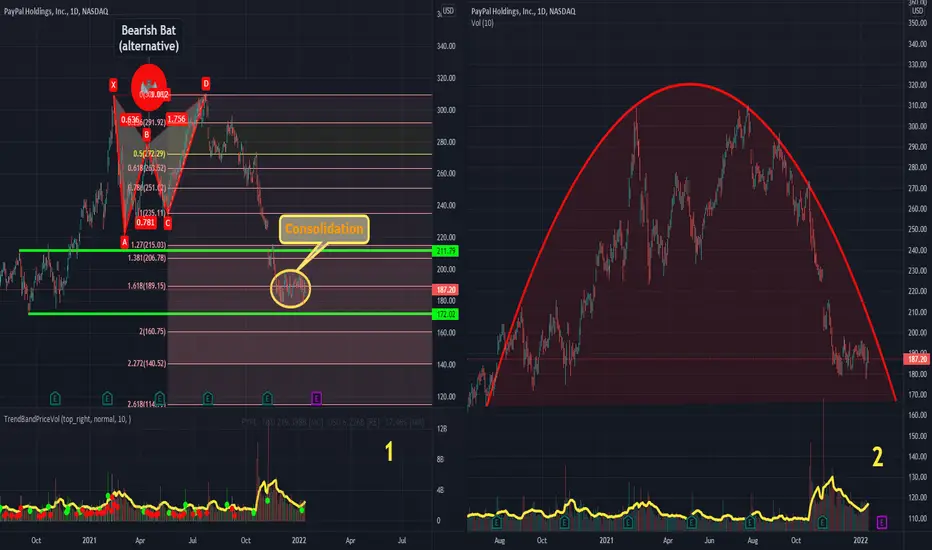
Task: Select the Consolidation callout
Action: coord(324,229)
